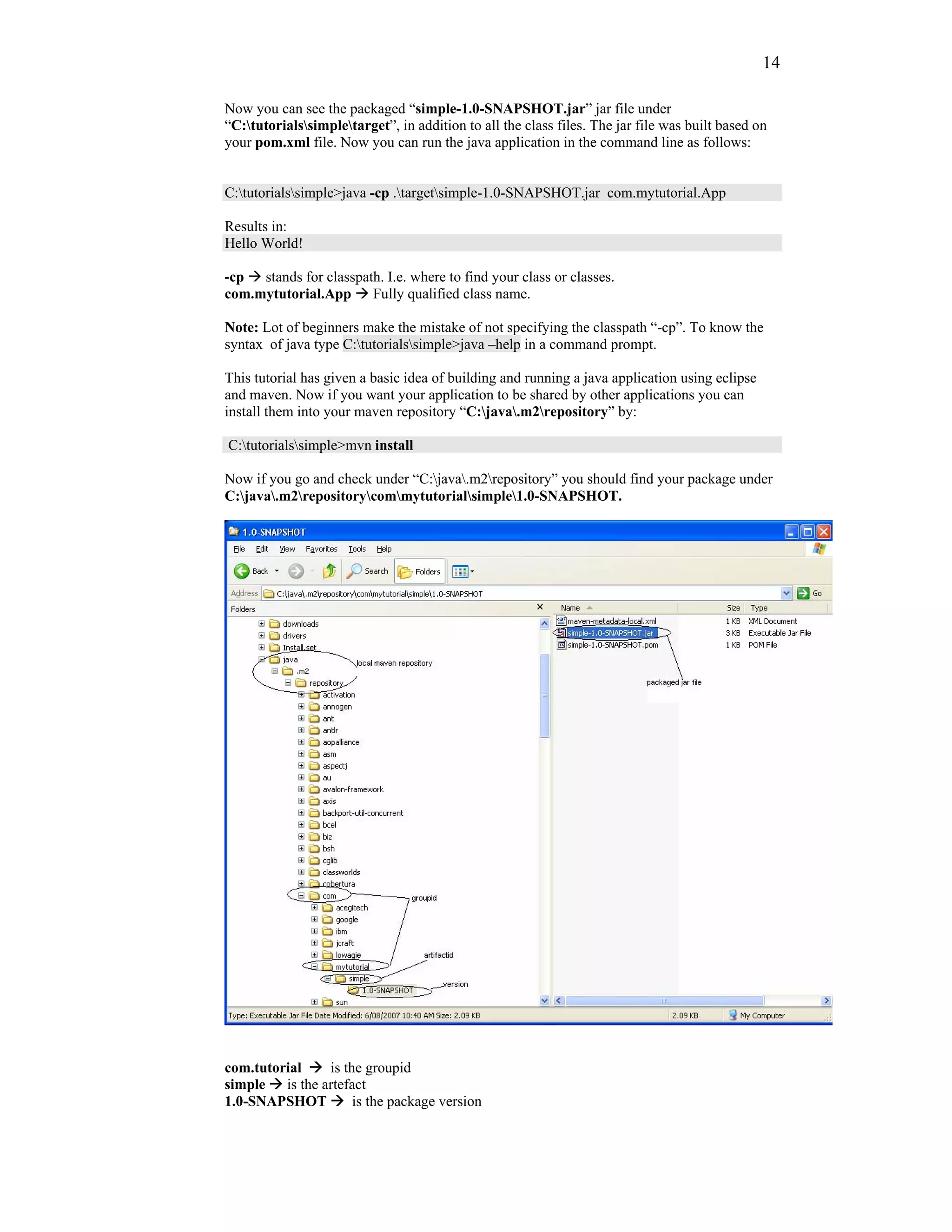Viewport: 952px width, 1232px height.
Task: Open the Back button history dropdown
Action: (x=277, y=571)
